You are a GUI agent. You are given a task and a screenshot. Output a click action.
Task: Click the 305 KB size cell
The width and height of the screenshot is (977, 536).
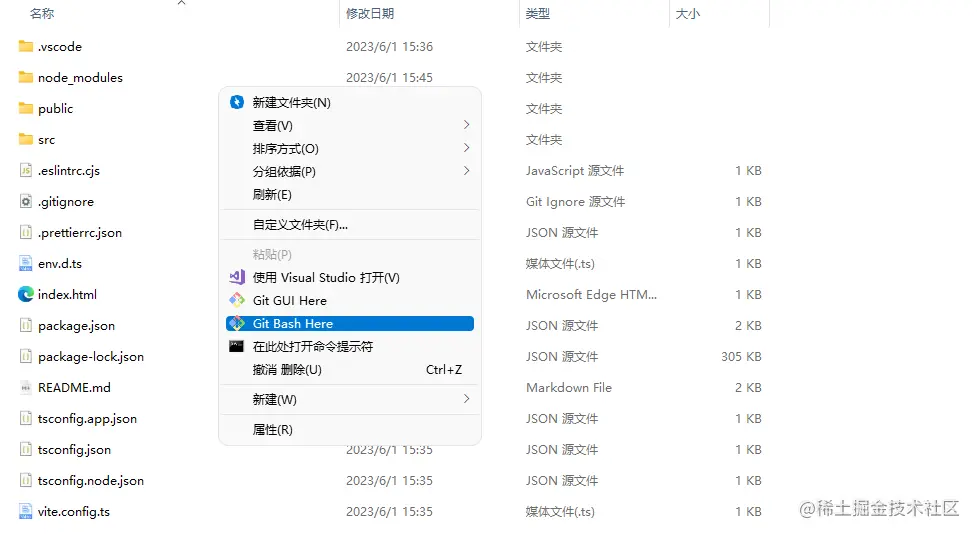coord(741,357)
